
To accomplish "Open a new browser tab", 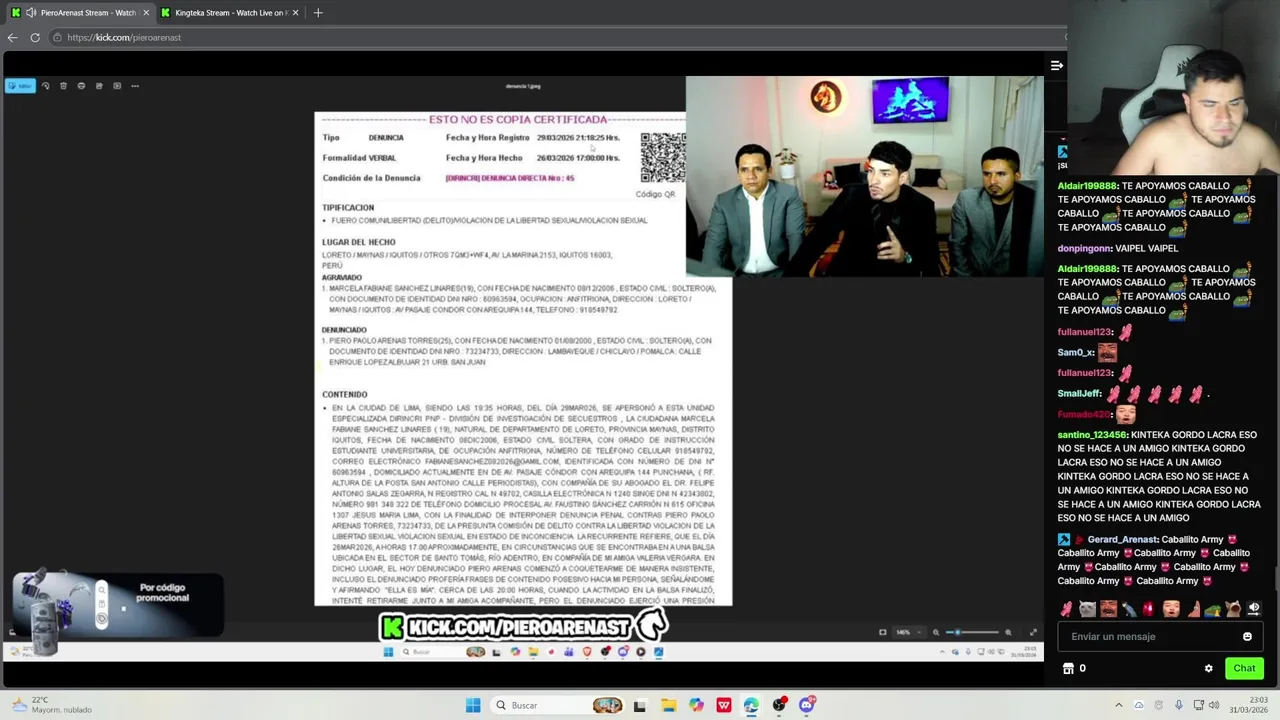I will 318,13.
